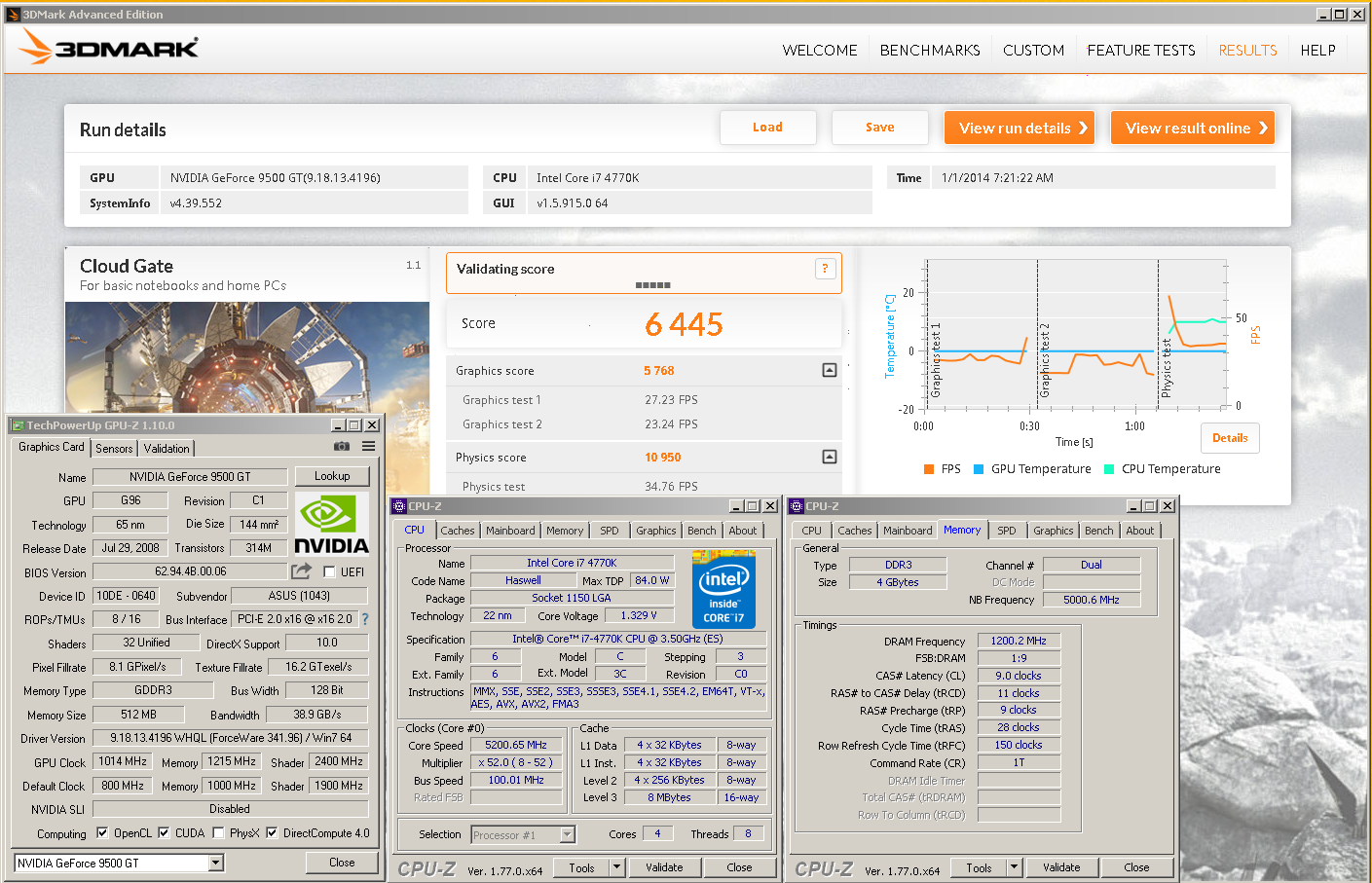Click Tools button in CPU-Z CPU window

pos(582,867)
